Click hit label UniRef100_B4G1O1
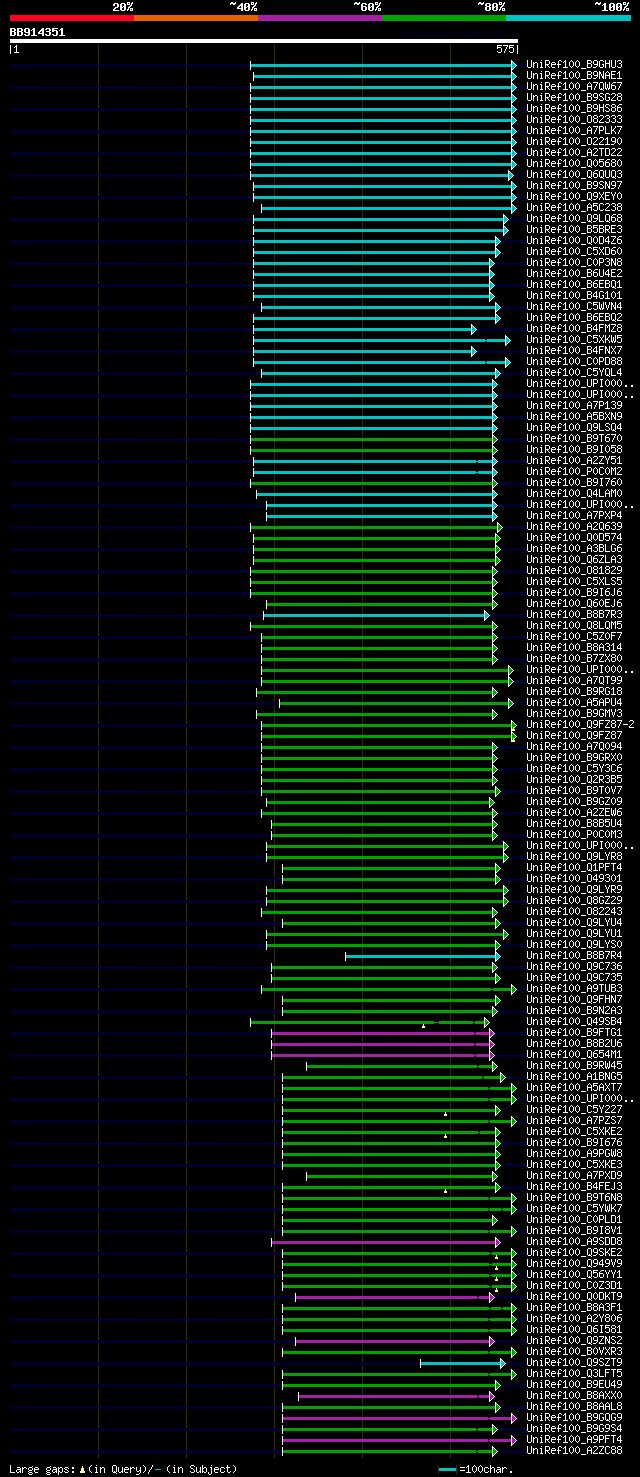640x1477 pixels. tap(574, 295)
